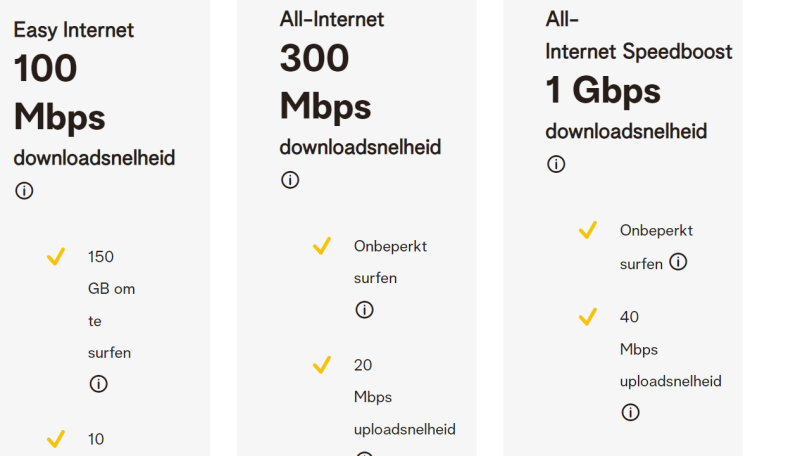This screenshot has width=800, height=456.
Task: Click the checkmark beside 150 GB om te surfen
Action: 56,258
